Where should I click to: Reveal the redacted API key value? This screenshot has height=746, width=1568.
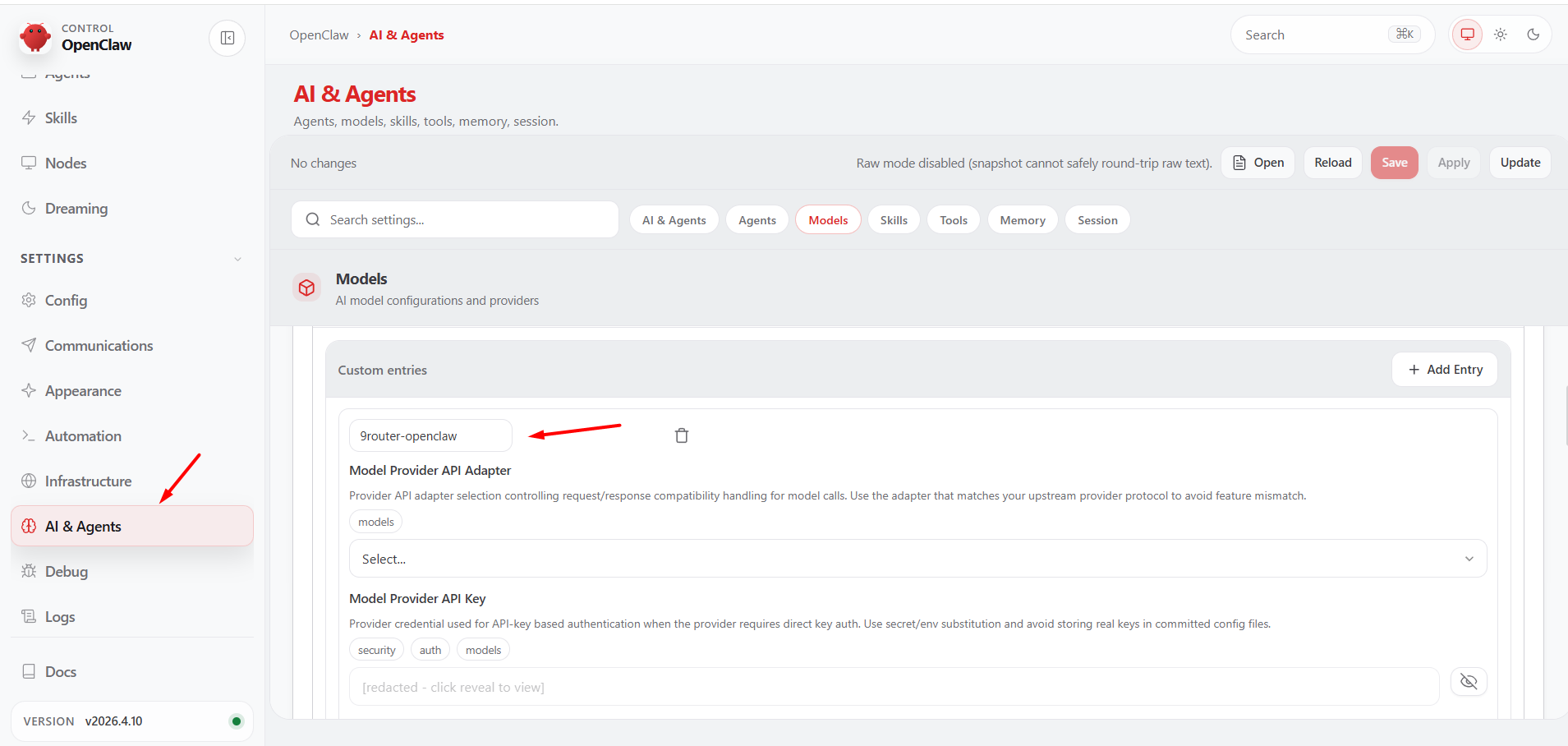[1469, 682]
